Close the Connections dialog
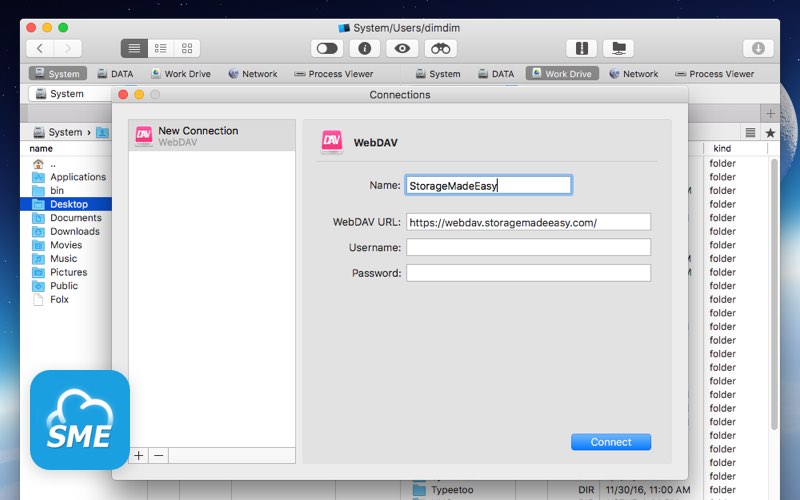This screenshot has width=800, height=500. tap(123, 94)
